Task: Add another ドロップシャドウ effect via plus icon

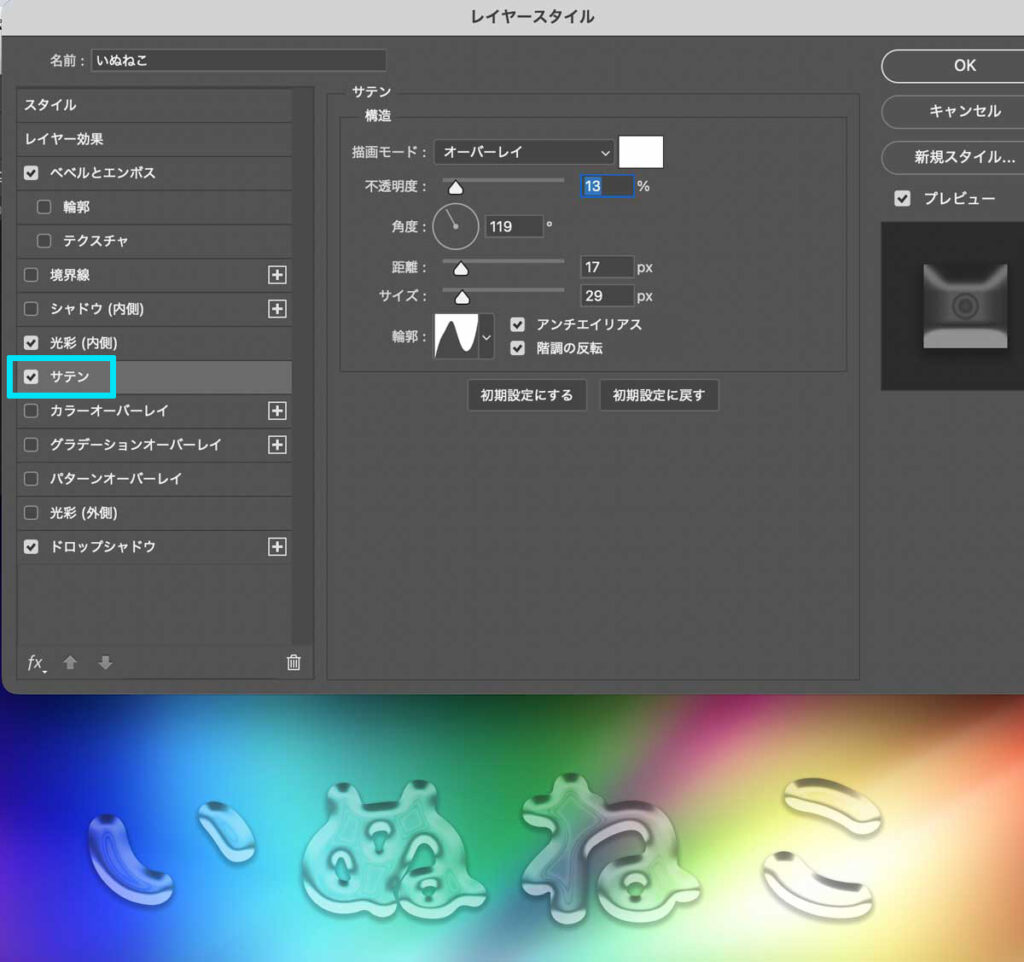Action: pyautogui.click(x=277, y=547)
